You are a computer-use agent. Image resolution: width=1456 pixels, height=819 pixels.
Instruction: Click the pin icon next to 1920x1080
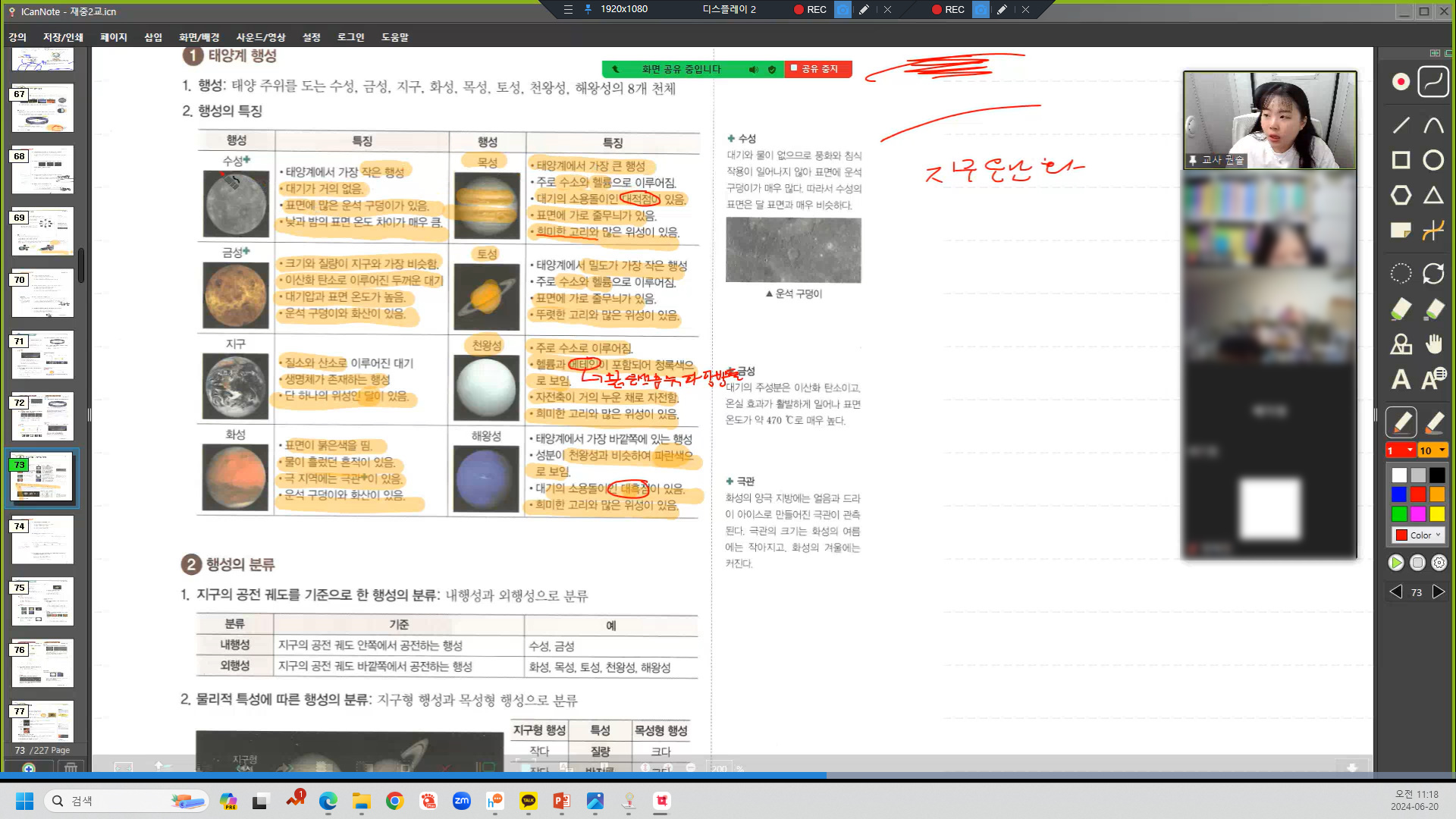[x=588, y=9]
